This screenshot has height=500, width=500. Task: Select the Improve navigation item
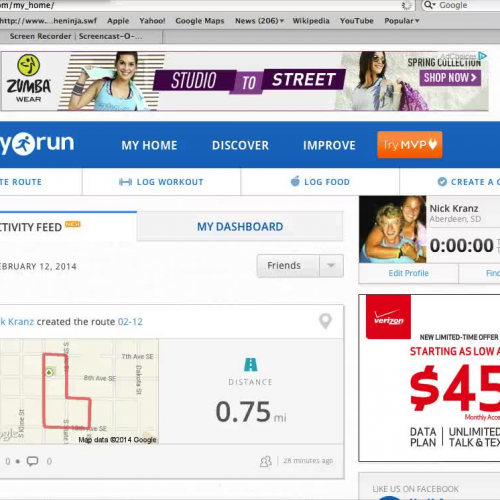(x=329, y=145)
